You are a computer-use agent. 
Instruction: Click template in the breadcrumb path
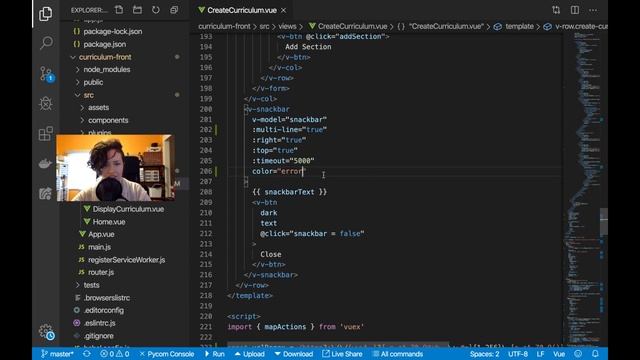[x=519, y=26]
